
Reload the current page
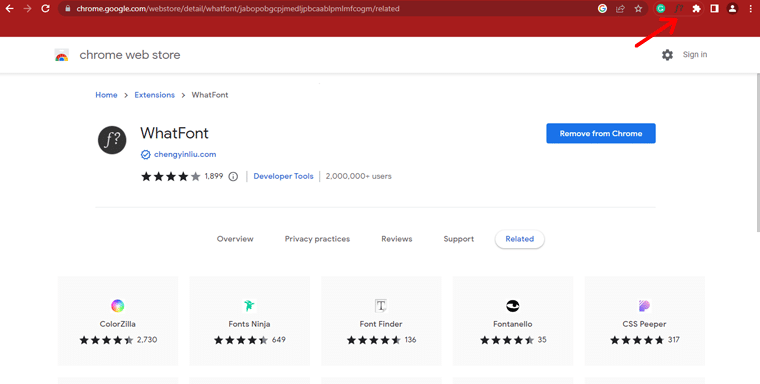coord(46,8)
